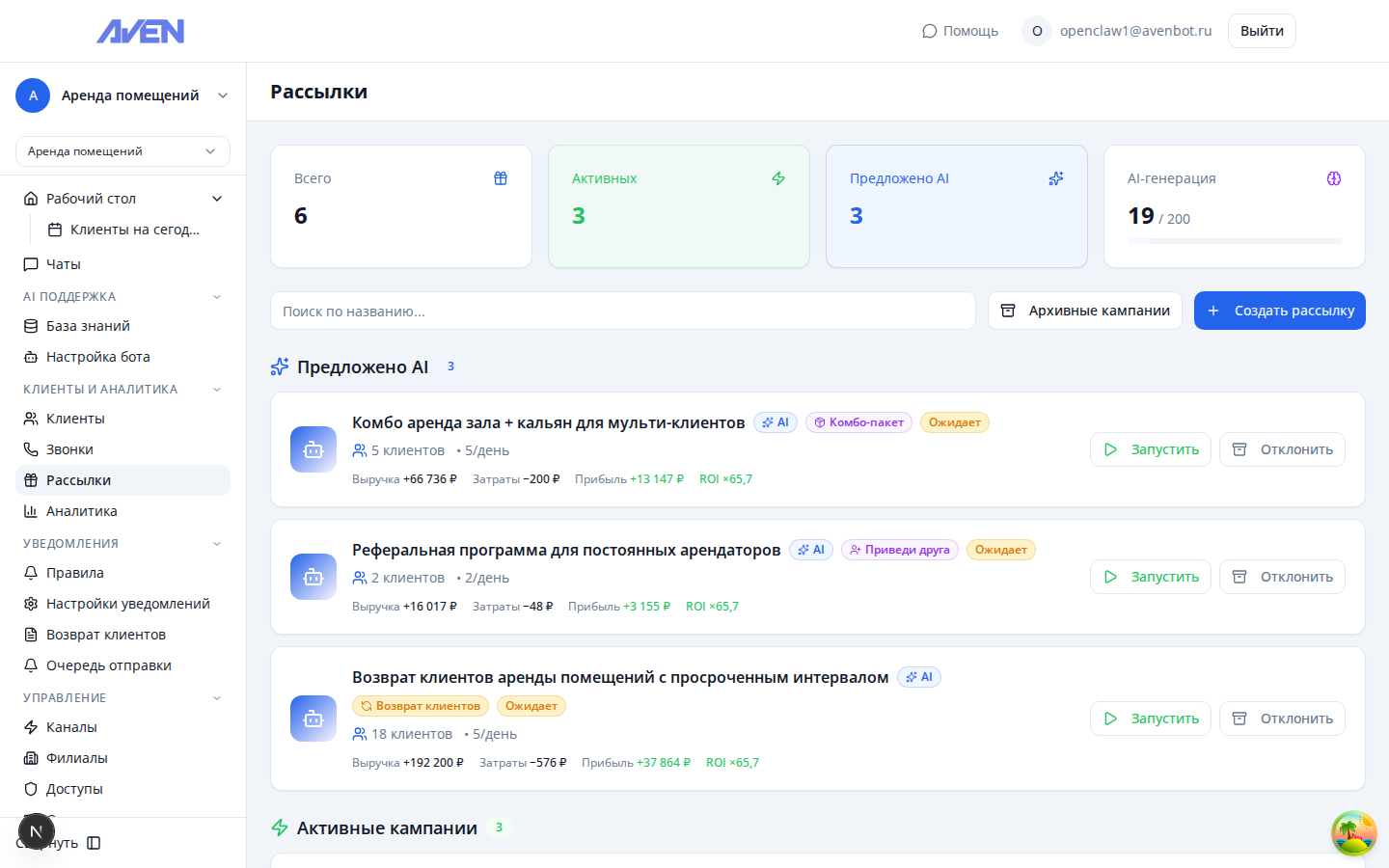
Task: Collapse the Рабочий стол section
Action: (217, 198)
